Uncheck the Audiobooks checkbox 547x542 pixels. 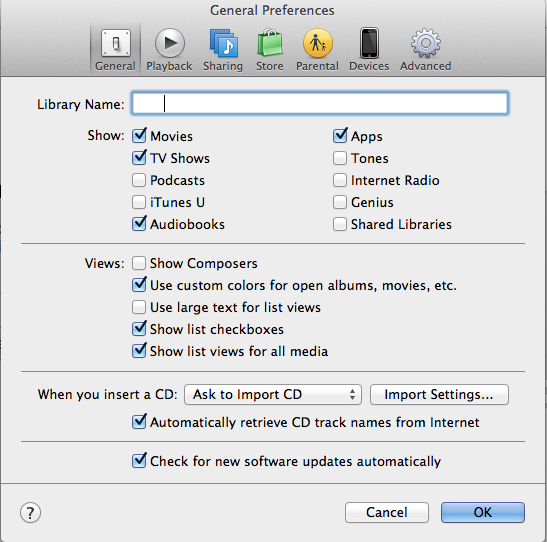tap(139, 224)
